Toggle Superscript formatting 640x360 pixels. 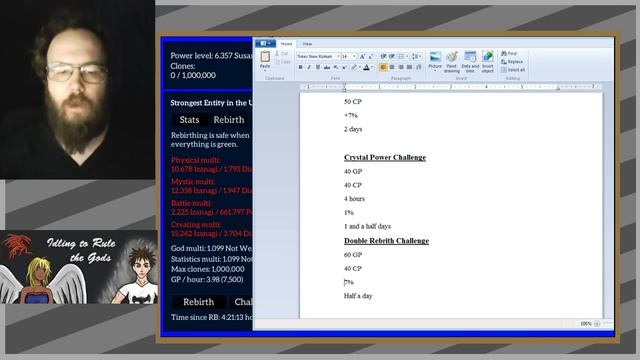[344, 67]
